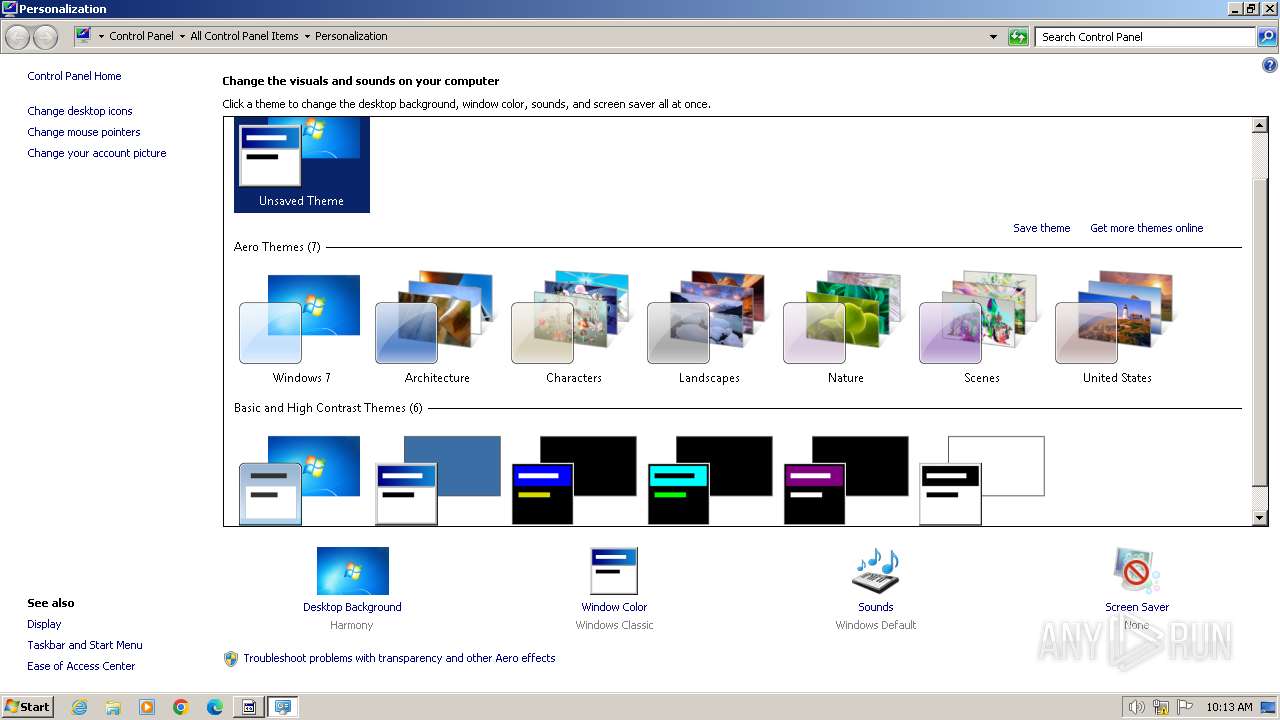This screenshot has width=1280, height=720.
Task: Click the theme list scroll-down arrow
Action: tap(1260, 518)
